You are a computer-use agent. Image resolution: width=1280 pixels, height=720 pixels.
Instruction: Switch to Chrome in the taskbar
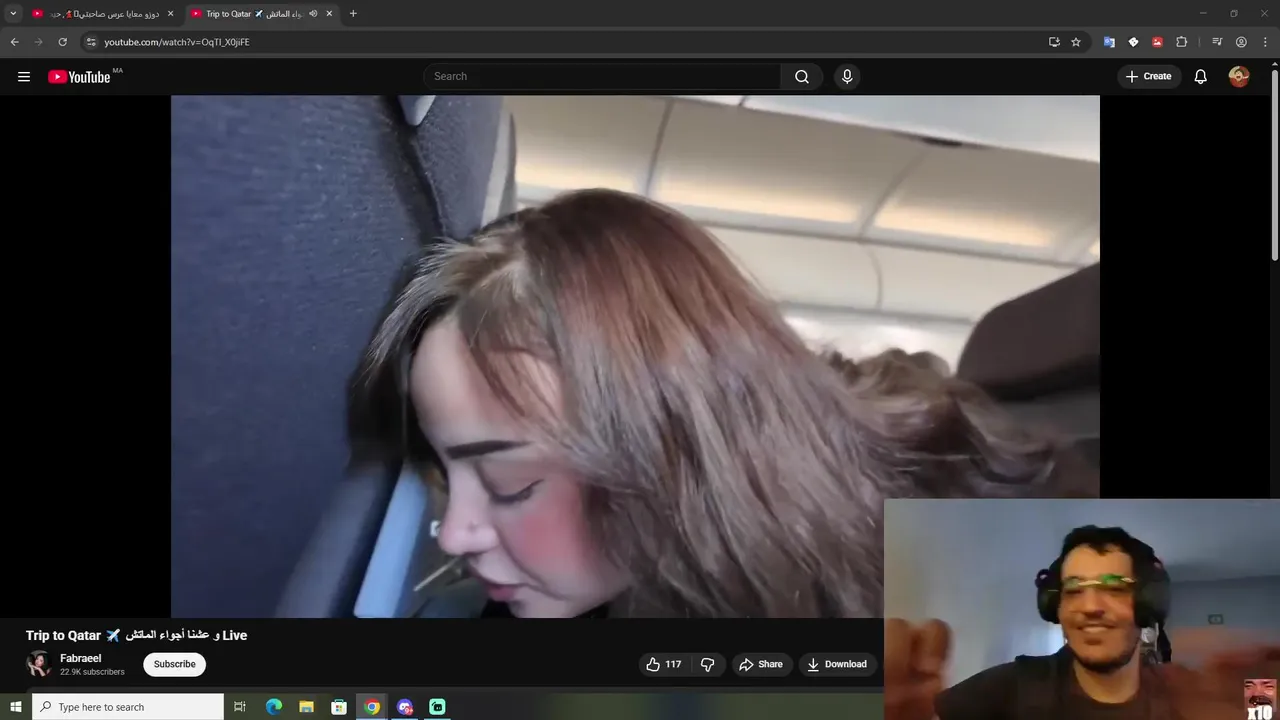click(372, 707)
